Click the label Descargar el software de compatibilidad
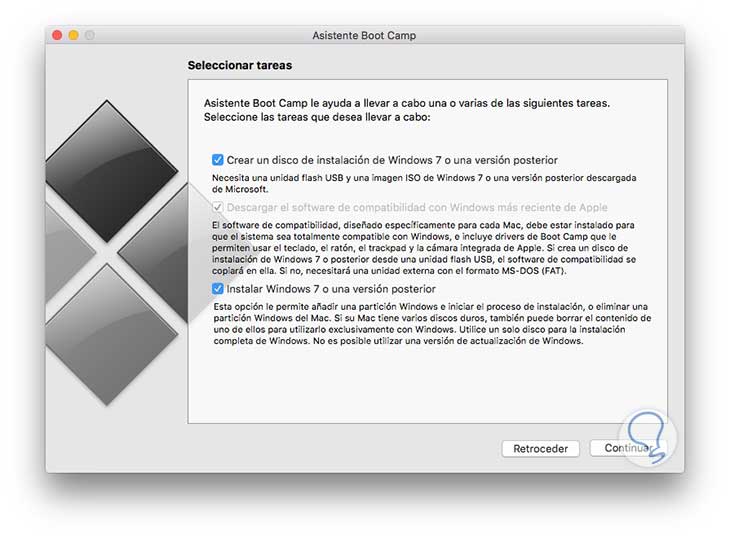The height and width of the screenshot is (538, 730). click(x=417, y=208)
